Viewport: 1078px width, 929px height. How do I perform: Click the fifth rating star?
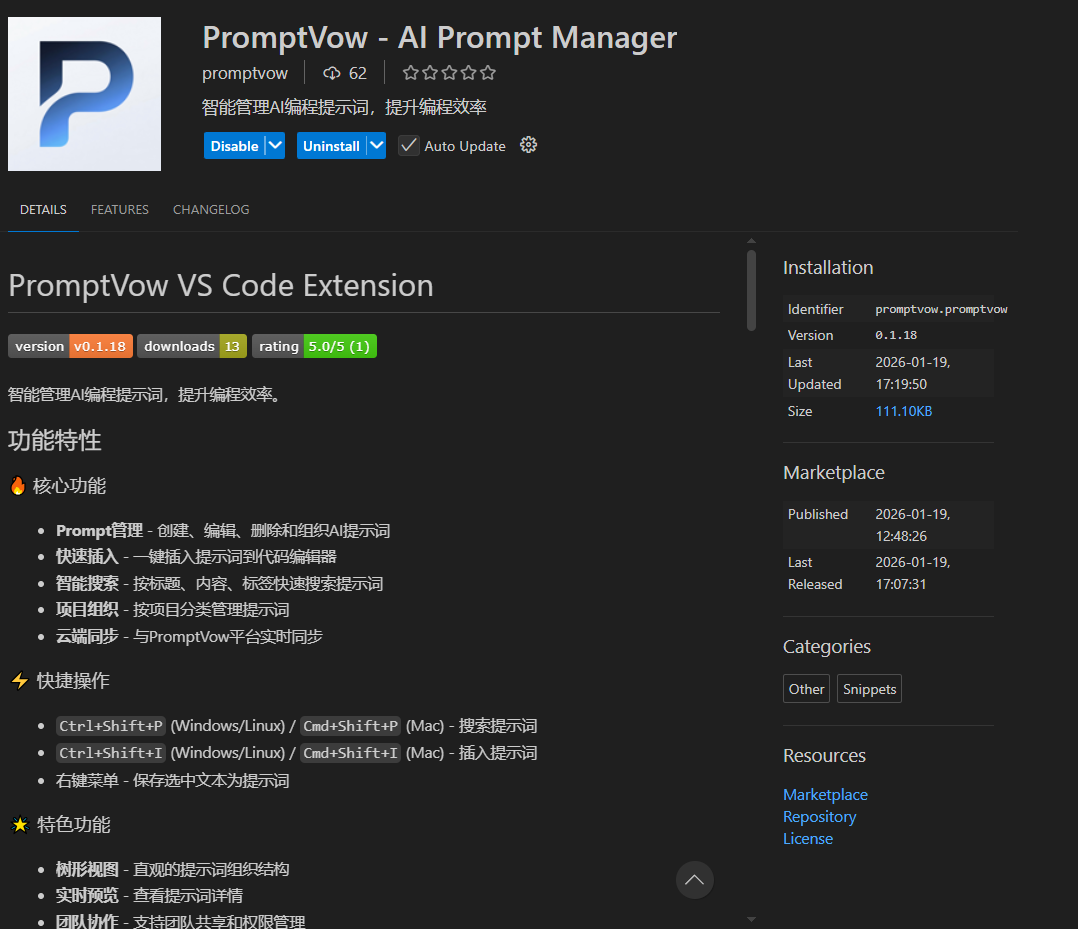[487, 72]
